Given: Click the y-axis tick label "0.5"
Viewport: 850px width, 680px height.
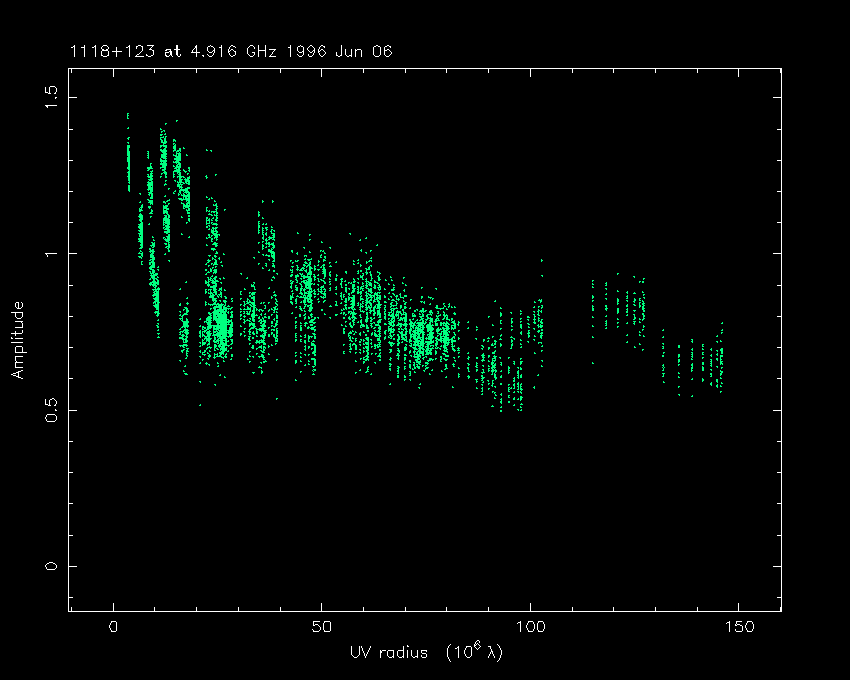Looking at the screenshot, I should [51, 410].
